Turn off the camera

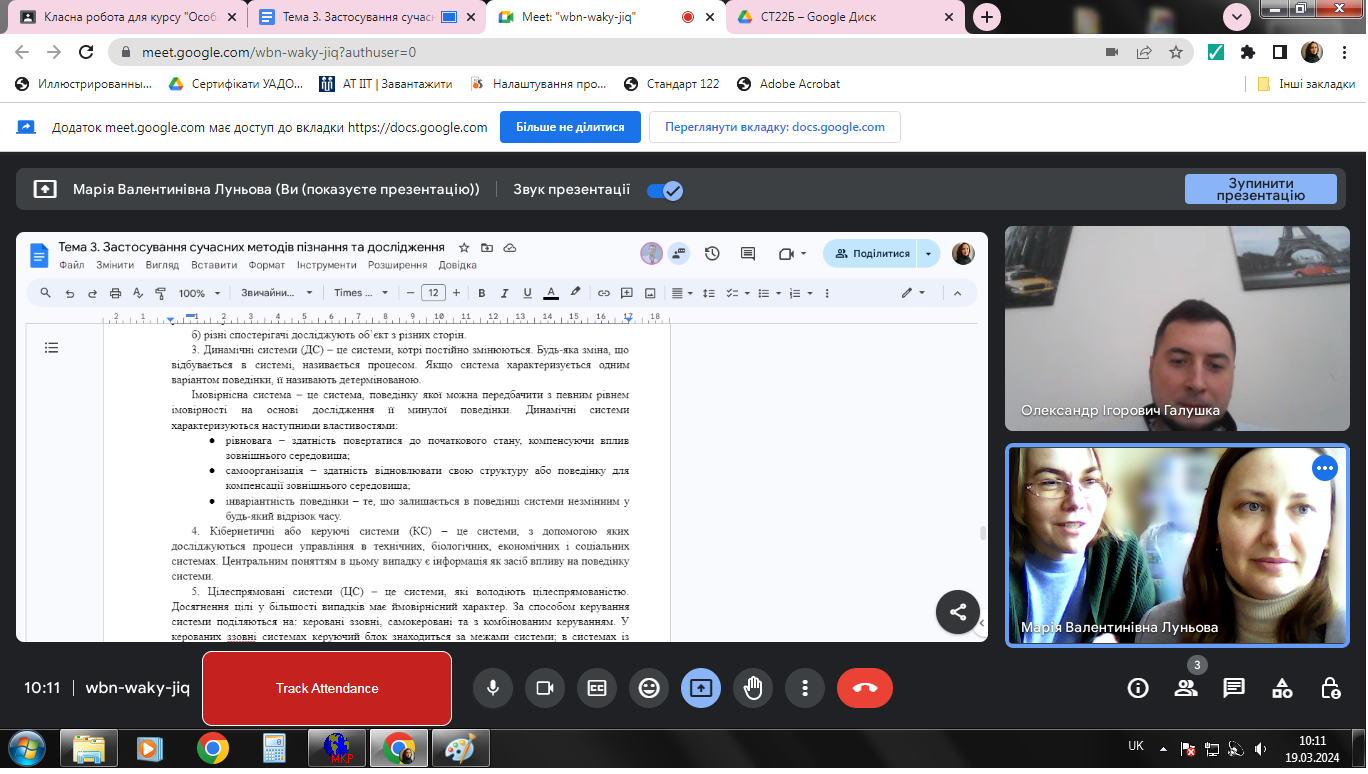(x=545, y=688)
